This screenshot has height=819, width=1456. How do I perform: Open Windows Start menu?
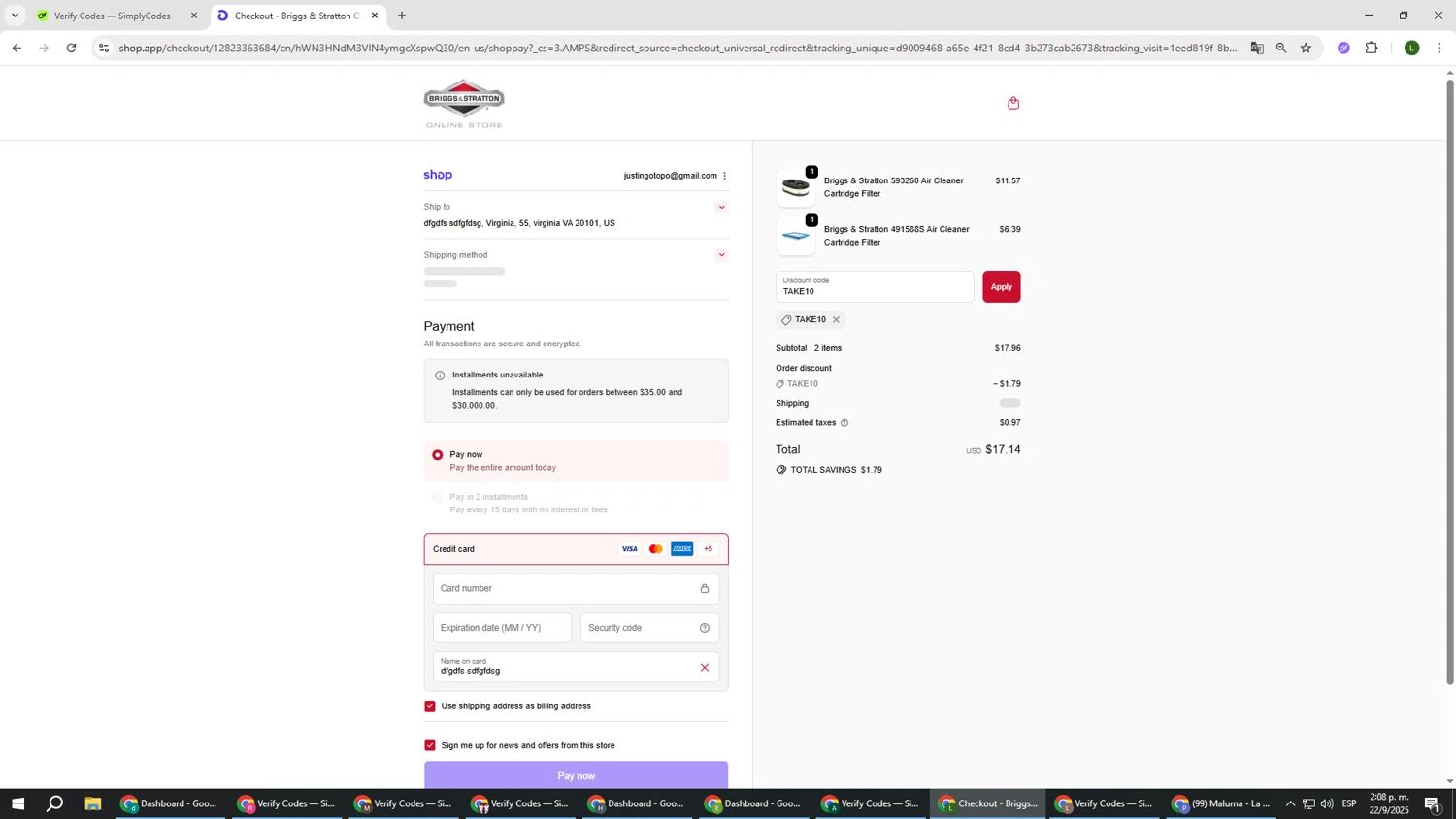click(x=17, y=803)
